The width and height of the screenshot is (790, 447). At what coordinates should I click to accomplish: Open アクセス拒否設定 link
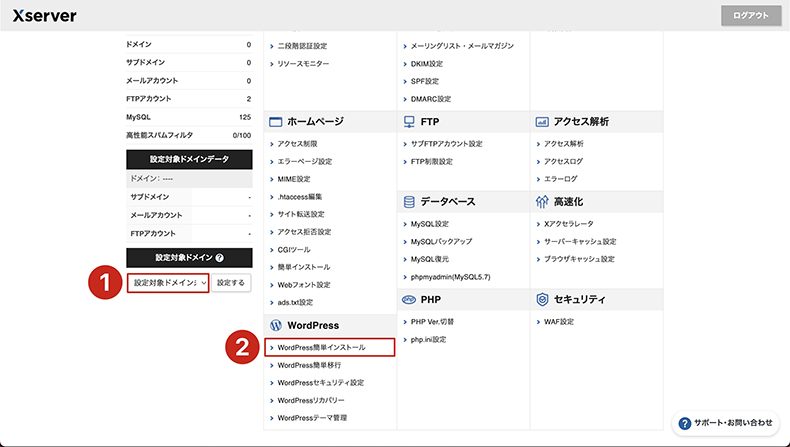click(x=304, y=232)
